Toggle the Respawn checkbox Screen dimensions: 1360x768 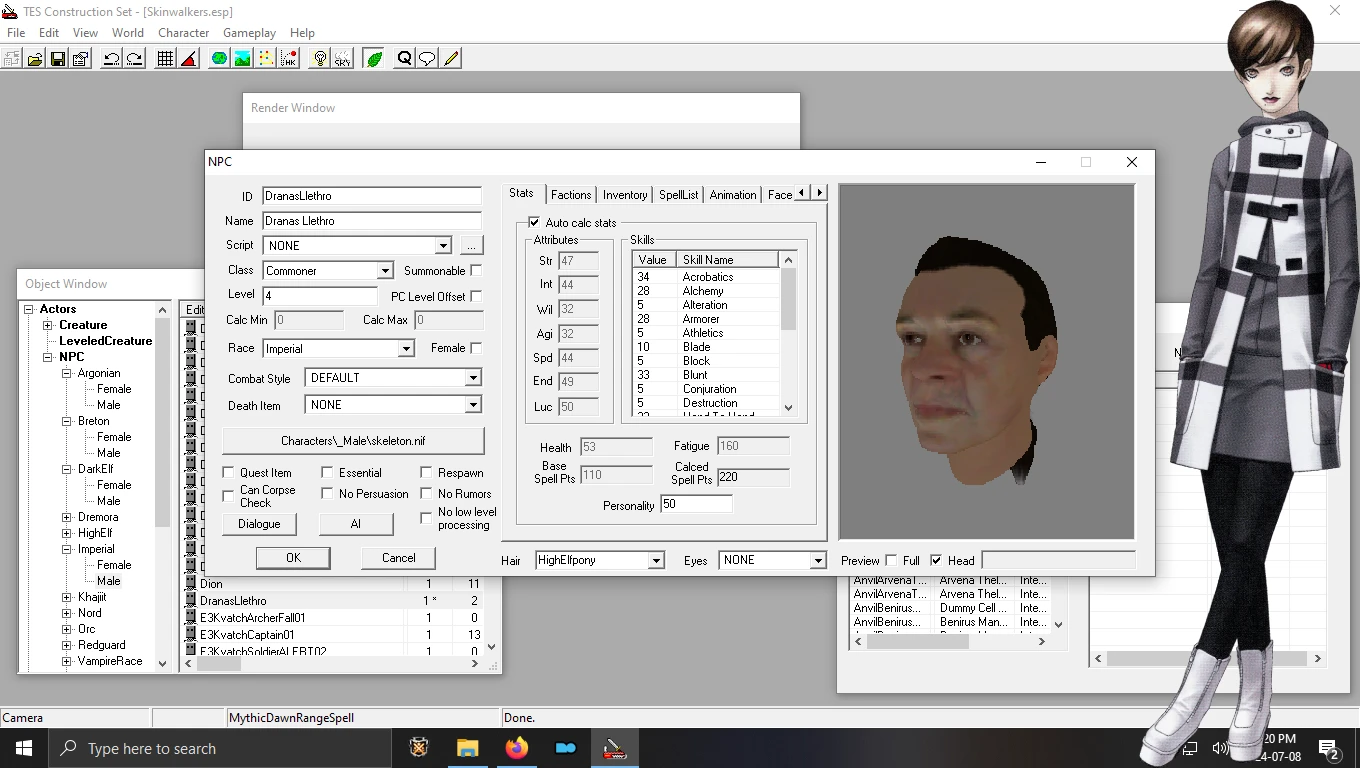click(426, 473)
